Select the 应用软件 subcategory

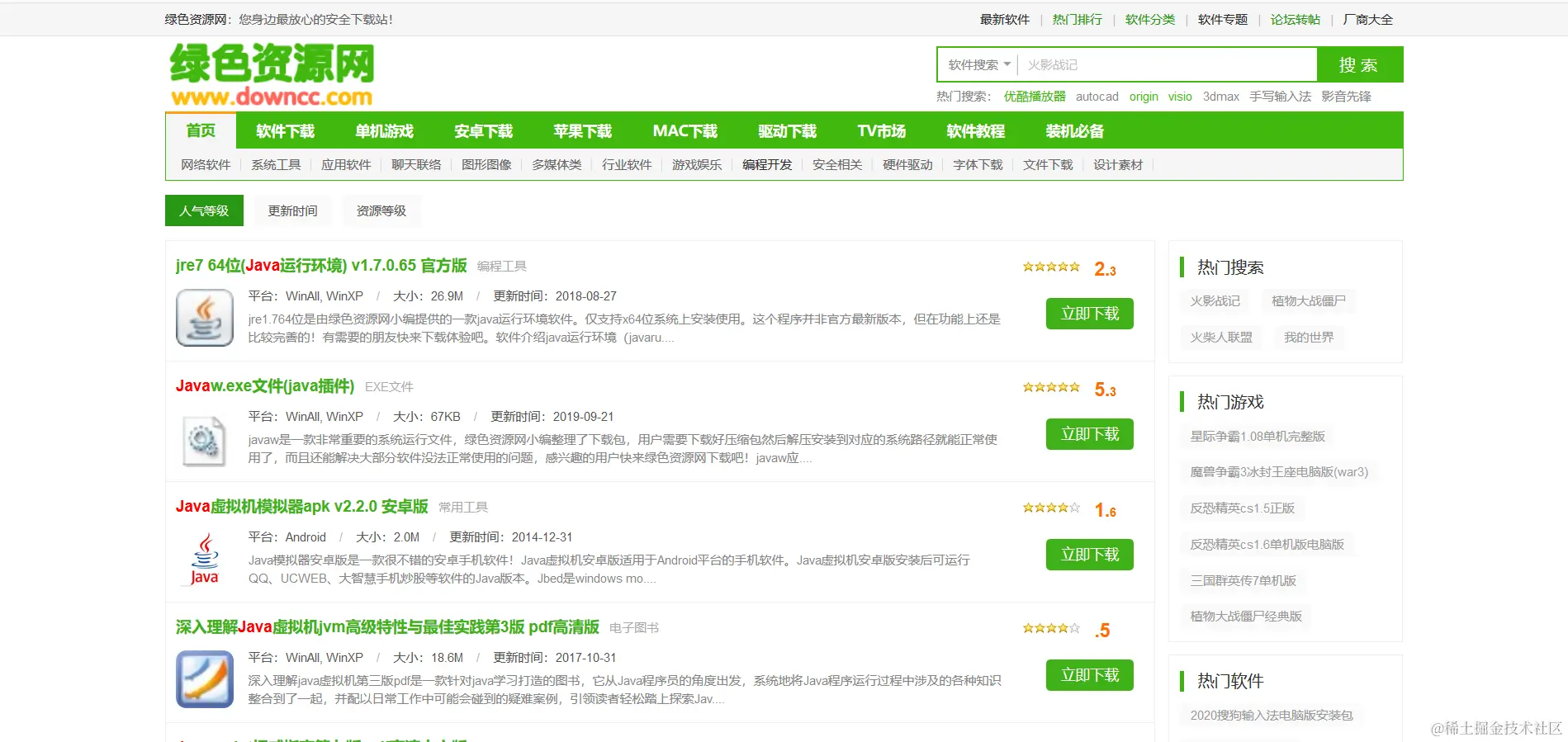346,164
